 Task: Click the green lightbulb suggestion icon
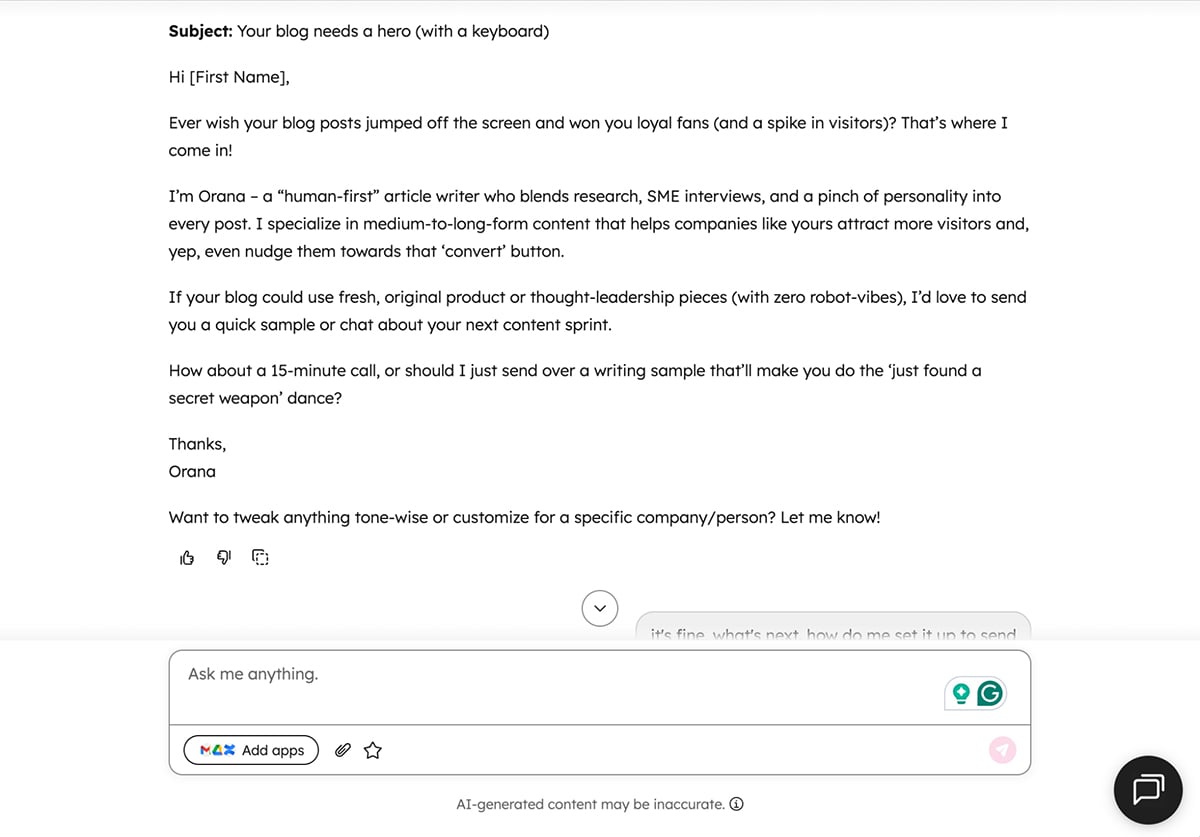[962, 692]
